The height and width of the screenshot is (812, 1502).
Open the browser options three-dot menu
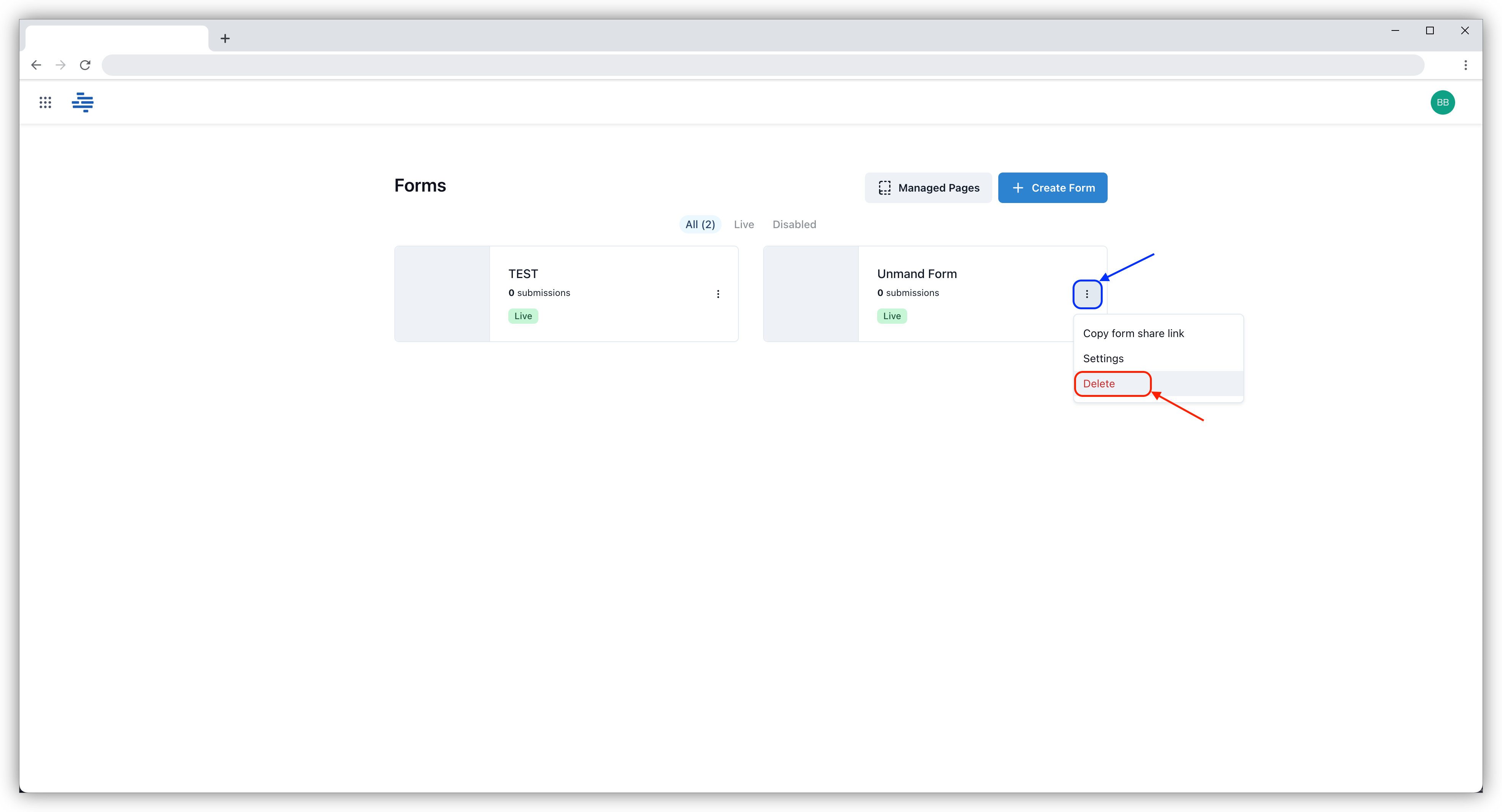tap(1466, 65)
